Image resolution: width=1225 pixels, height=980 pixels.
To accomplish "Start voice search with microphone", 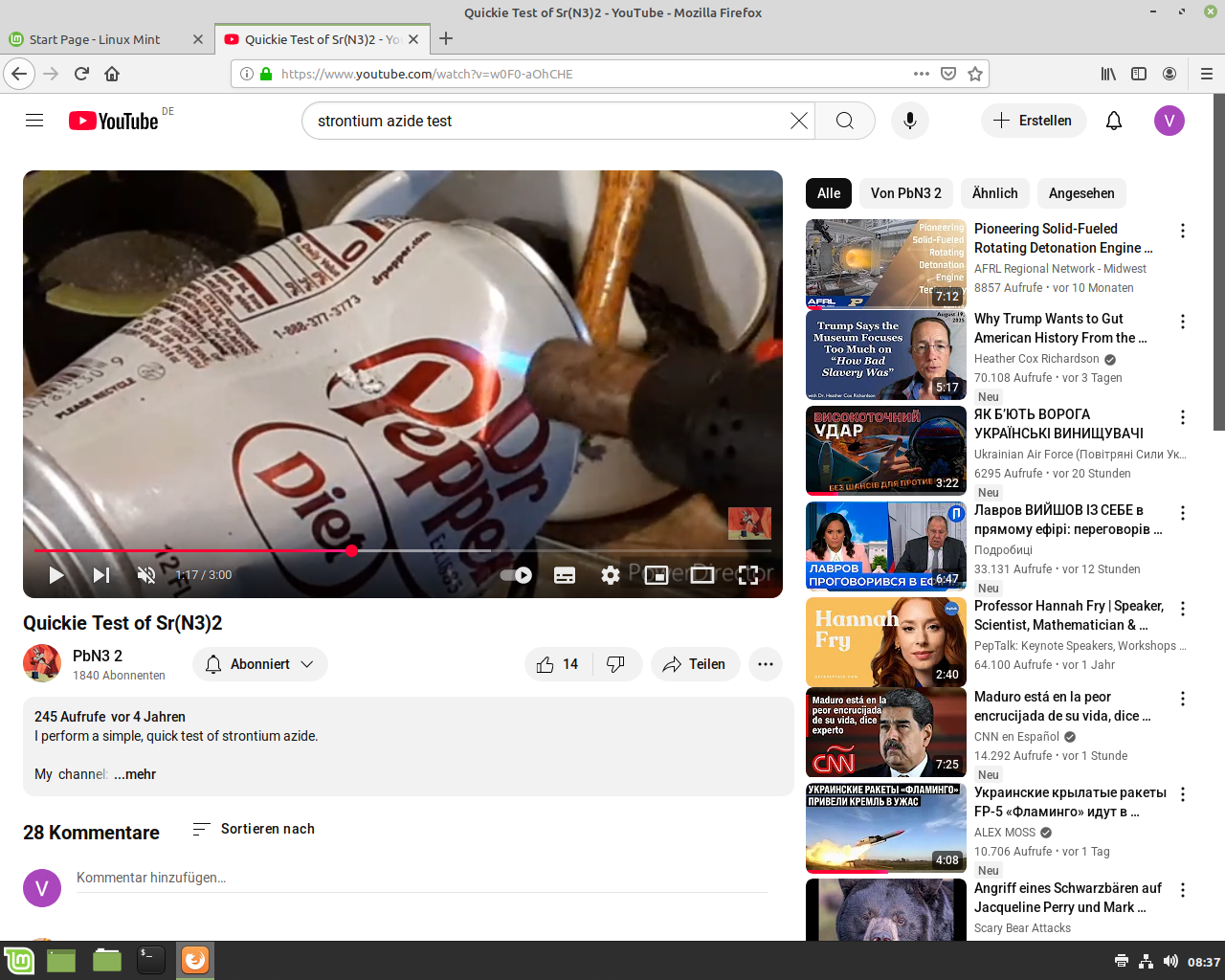I will click(910, 121).
